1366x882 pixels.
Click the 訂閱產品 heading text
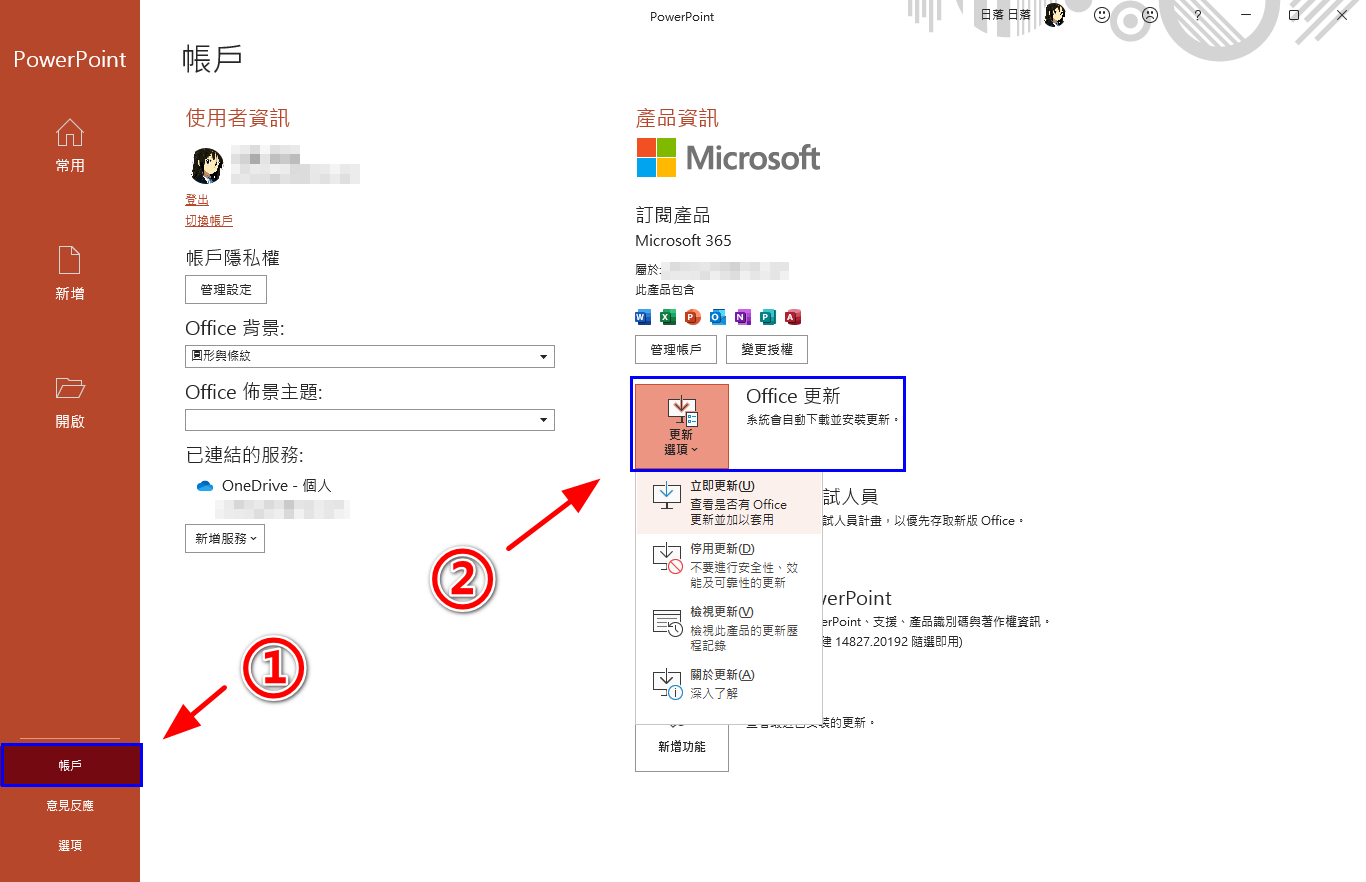pyautogui.click(x=673, y=216)
